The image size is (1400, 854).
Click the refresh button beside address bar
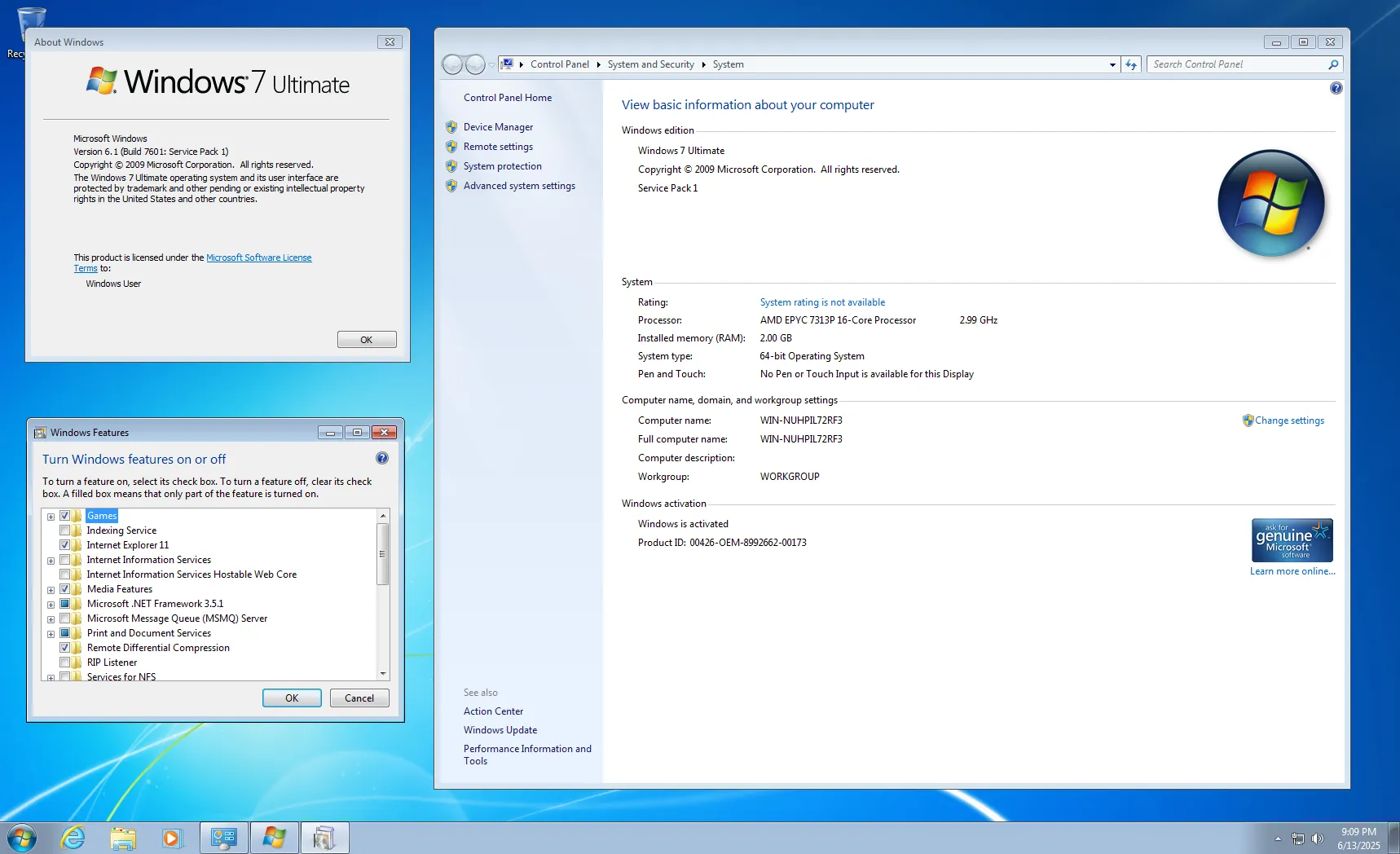tap(1131, 64)
